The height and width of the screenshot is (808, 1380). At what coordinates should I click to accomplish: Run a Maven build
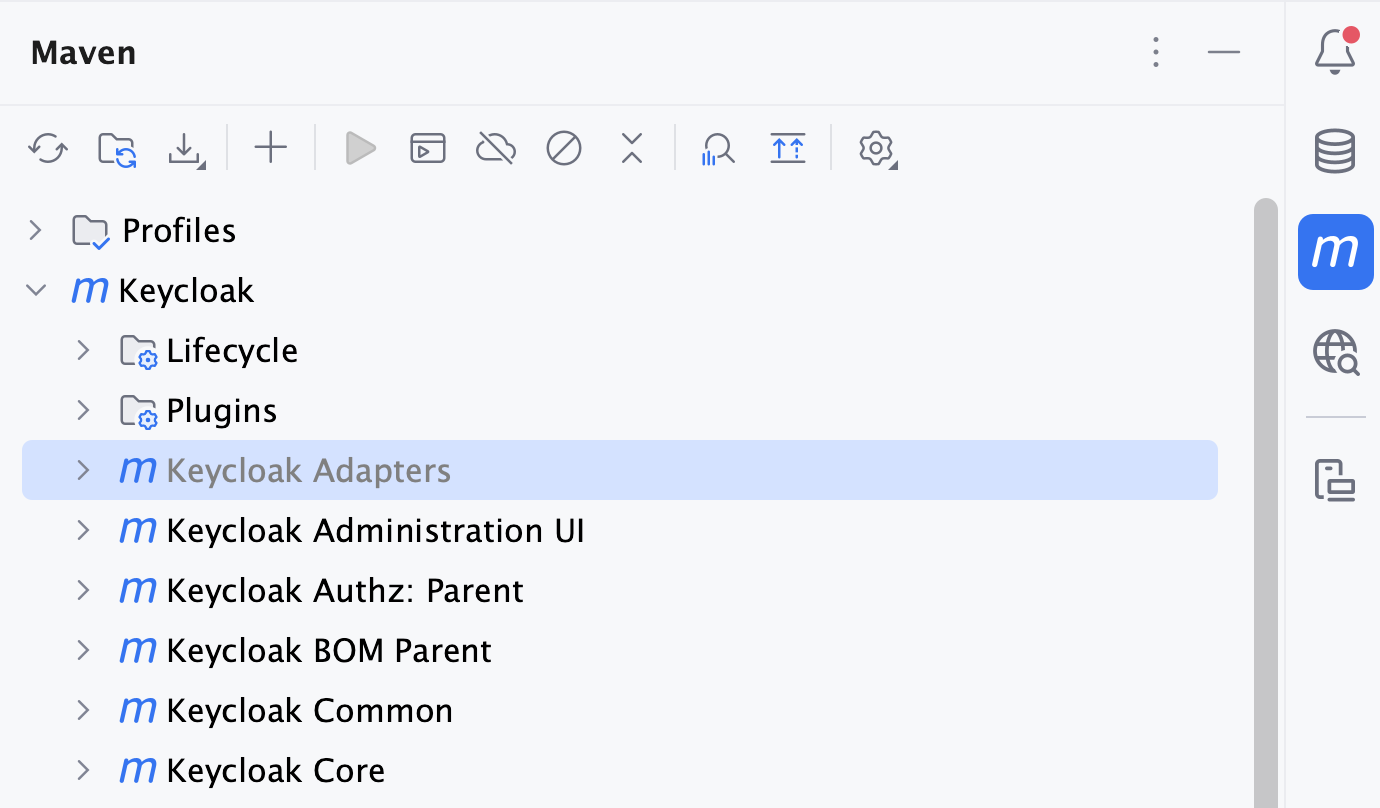coord(359,148)
